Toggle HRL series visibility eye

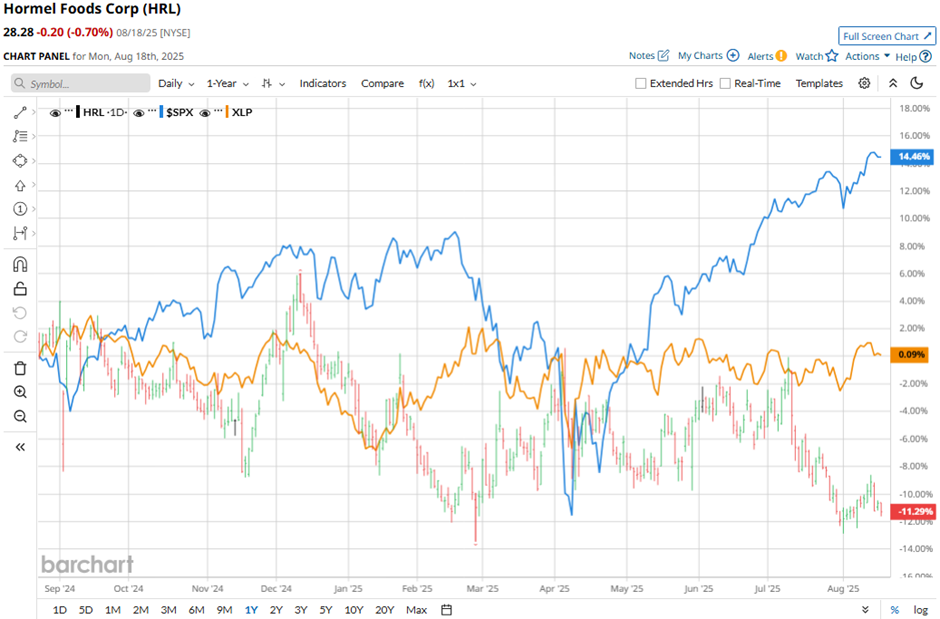[x=55, y=113]
